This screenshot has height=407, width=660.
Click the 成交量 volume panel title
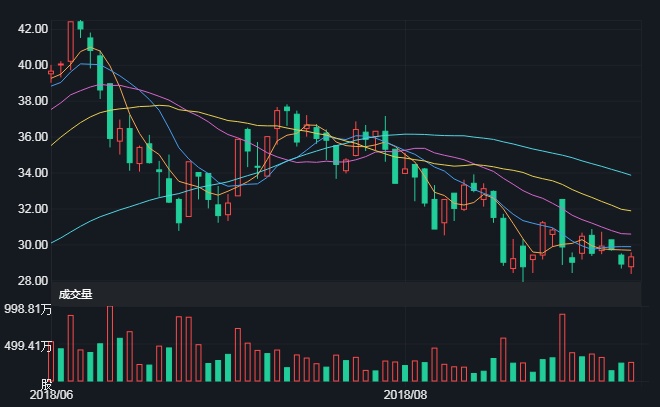(75, 294)
